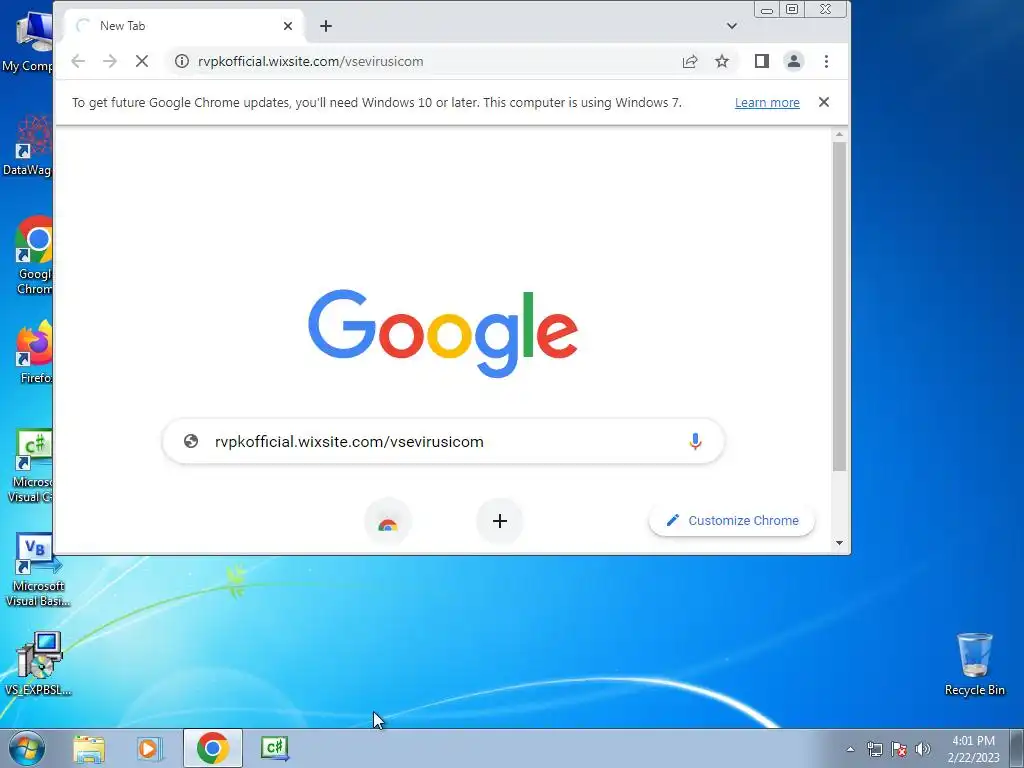Open the Windows Start menu
This screenshot has width=1024, height=768.
(27, 748)
